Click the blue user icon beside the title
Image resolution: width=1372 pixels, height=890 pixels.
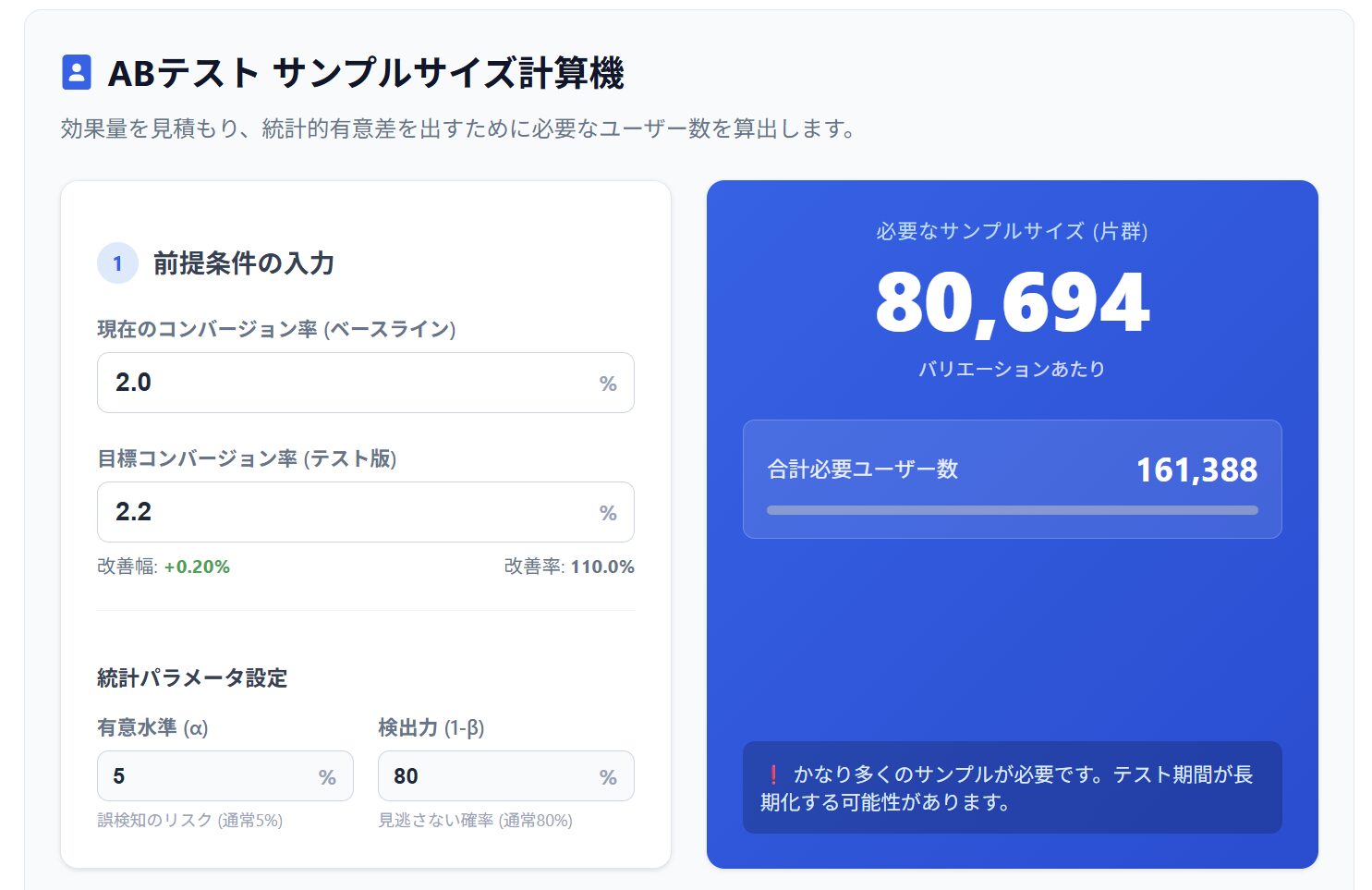tap(77, 72)
